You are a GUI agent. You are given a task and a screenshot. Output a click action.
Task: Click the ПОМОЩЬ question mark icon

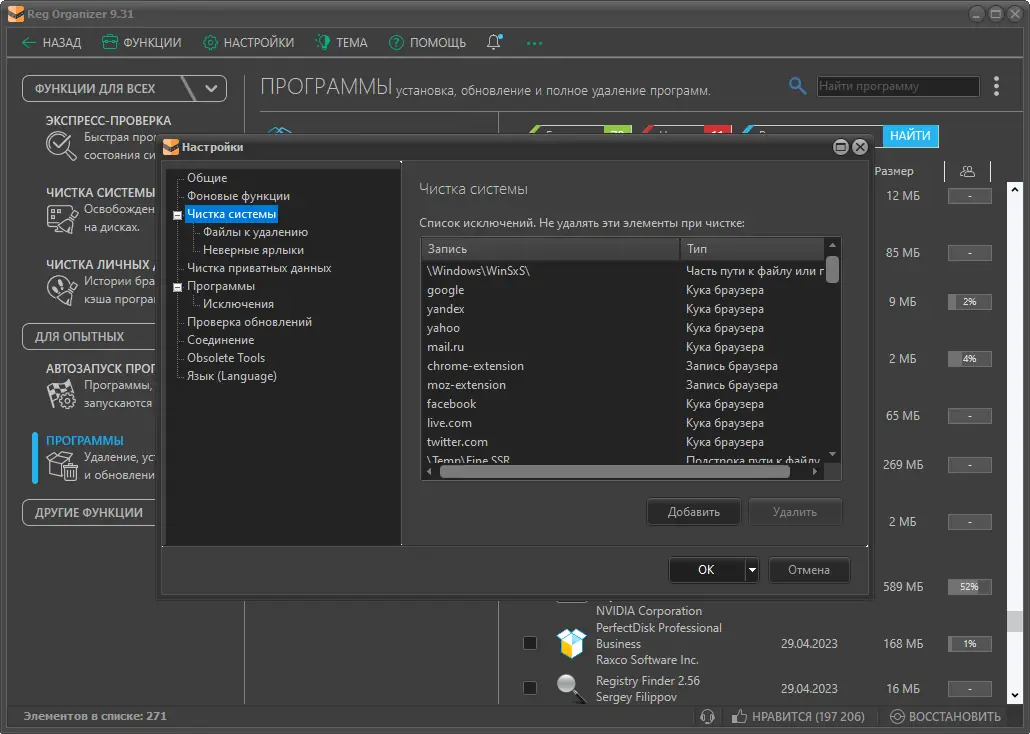396,43
